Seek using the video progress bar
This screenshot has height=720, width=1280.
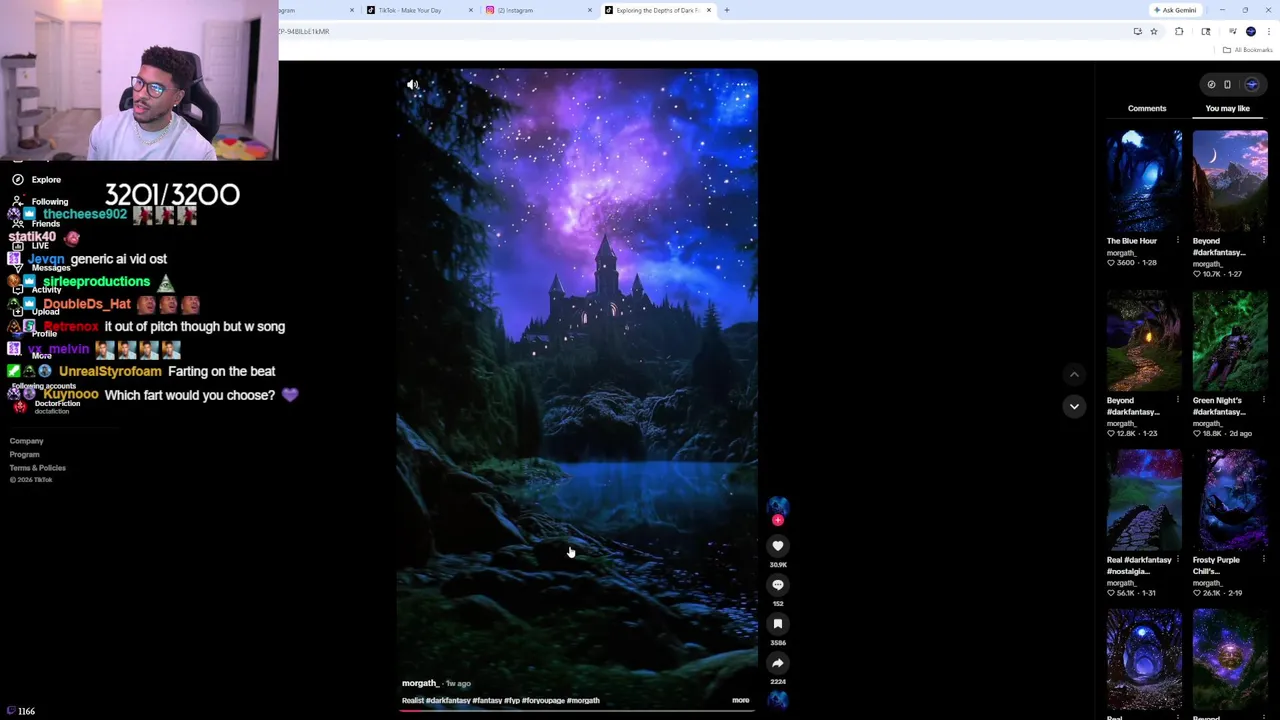(x=577, y=710)
